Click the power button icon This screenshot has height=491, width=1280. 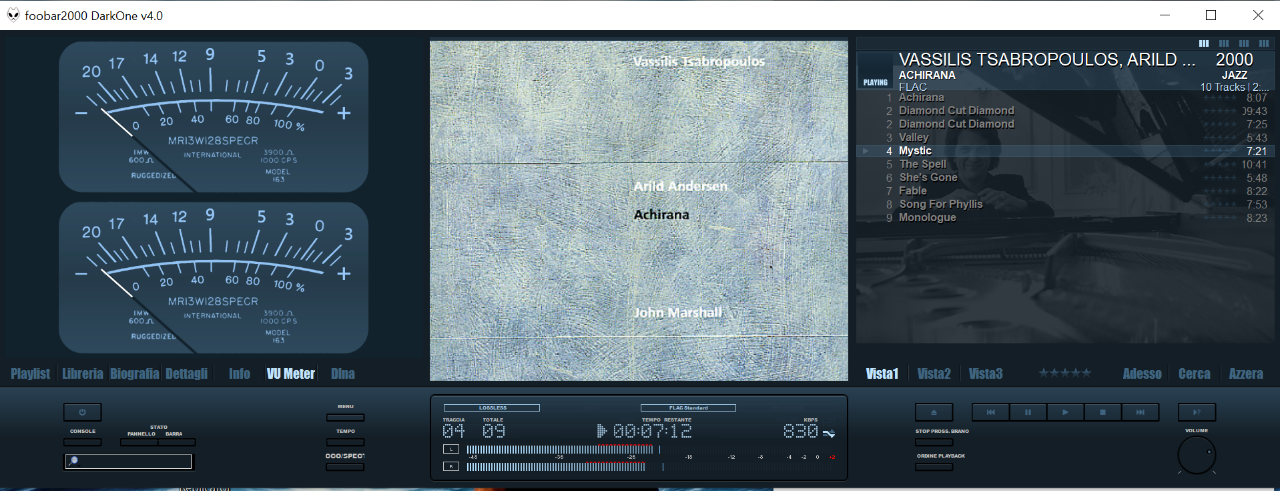(x=82, y=412)
